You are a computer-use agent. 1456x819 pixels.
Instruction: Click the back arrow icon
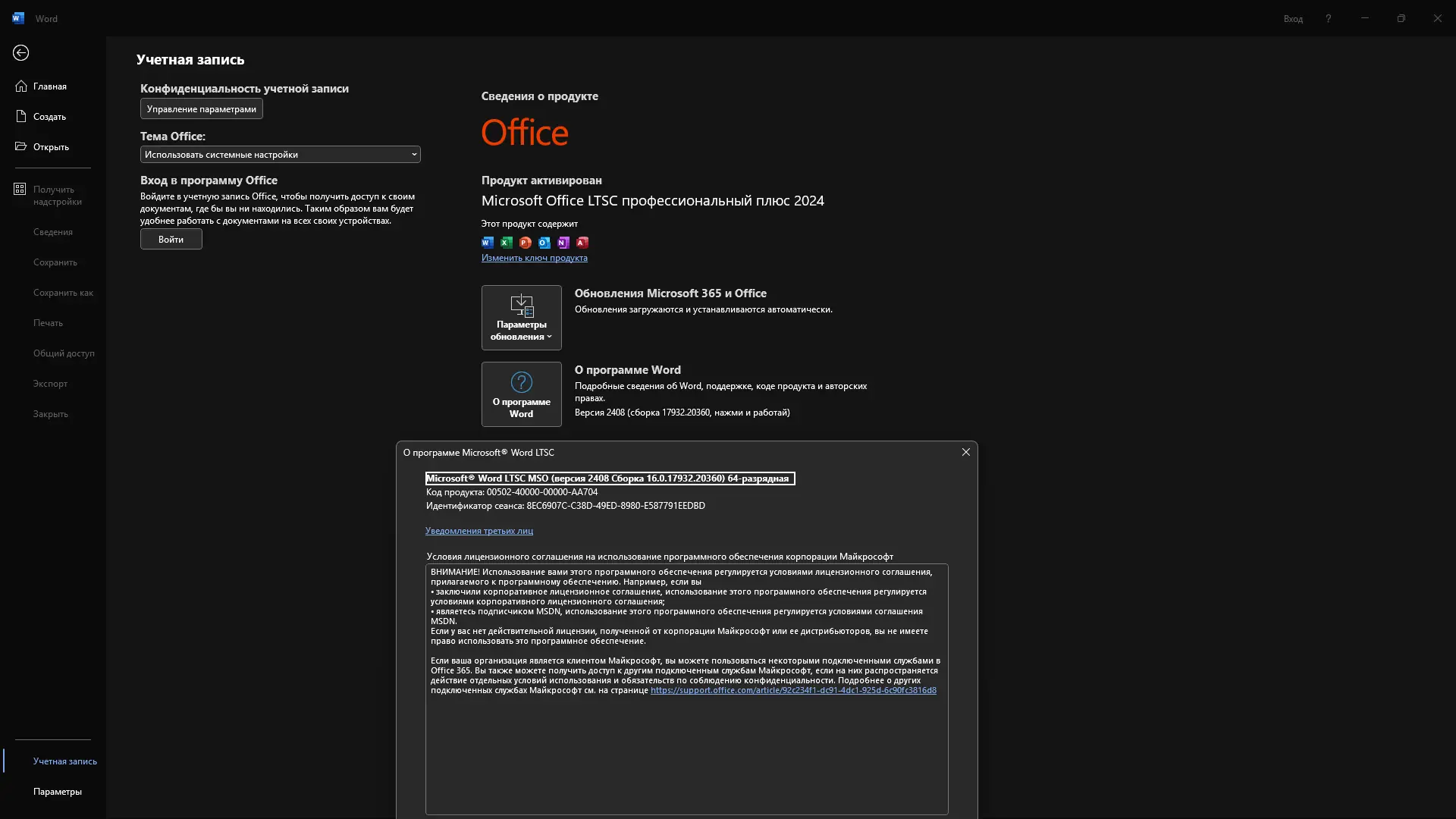point(20,52)
